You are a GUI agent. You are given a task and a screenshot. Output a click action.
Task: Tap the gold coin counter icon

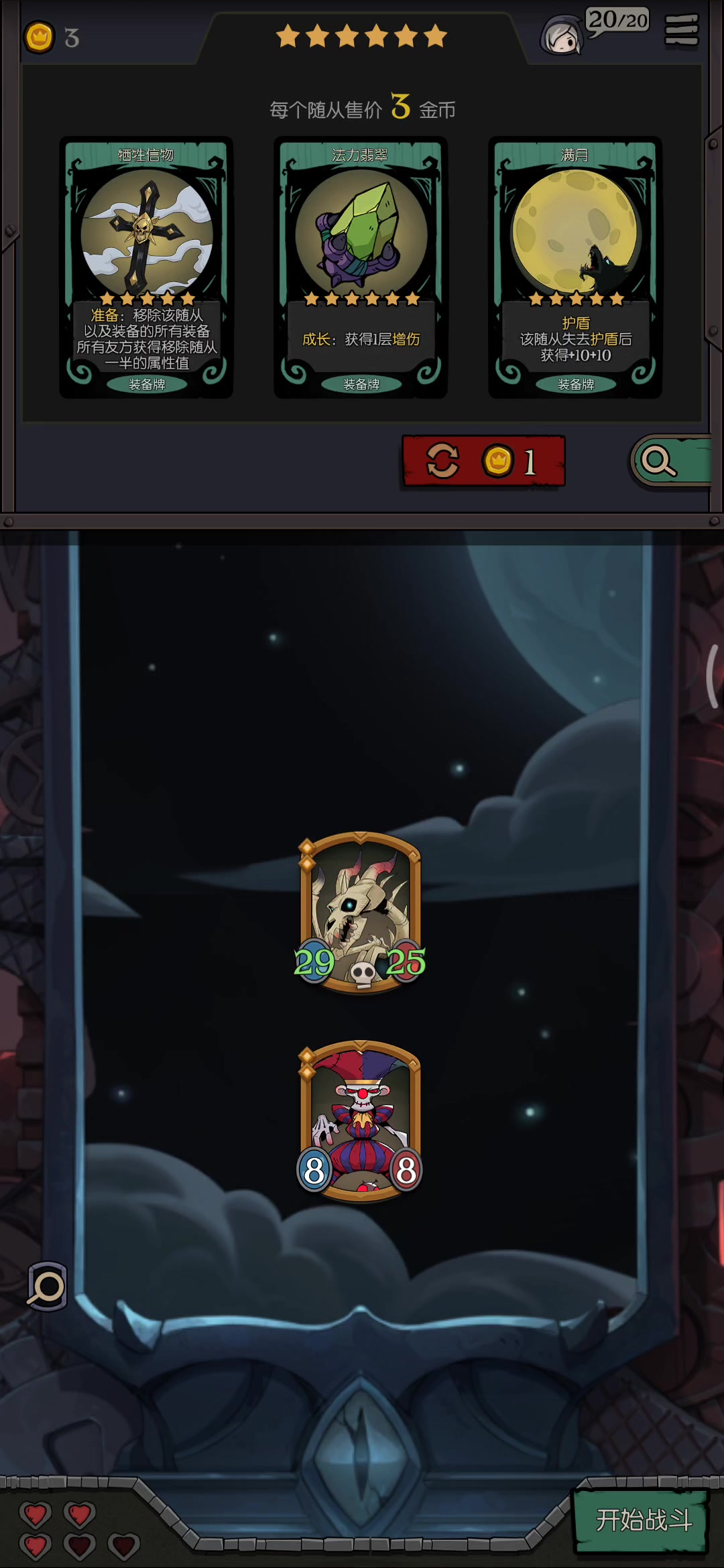click(40, 38)
